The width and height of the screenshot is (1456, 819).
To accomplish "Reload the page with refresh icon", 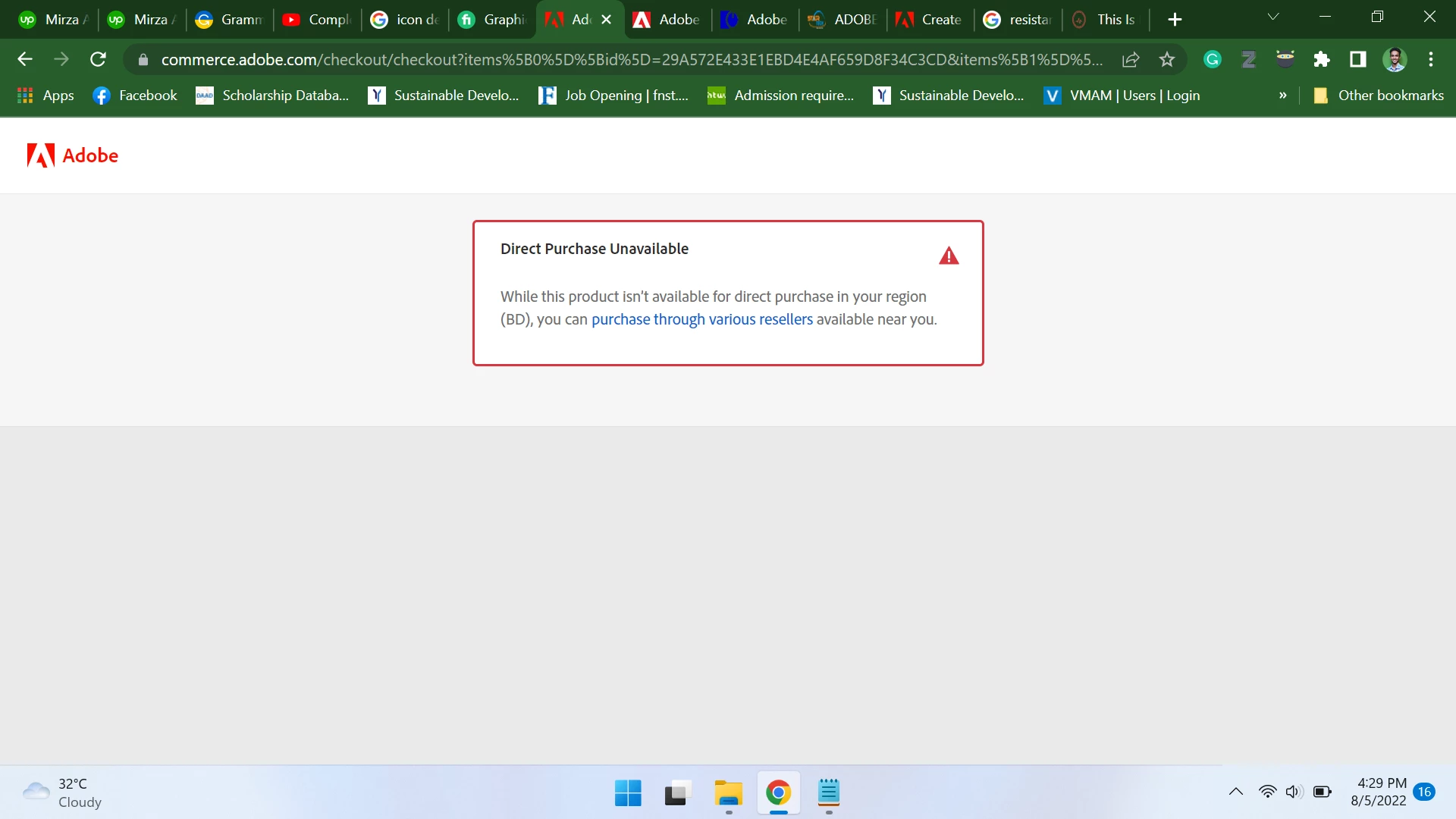I will [98, 59].
